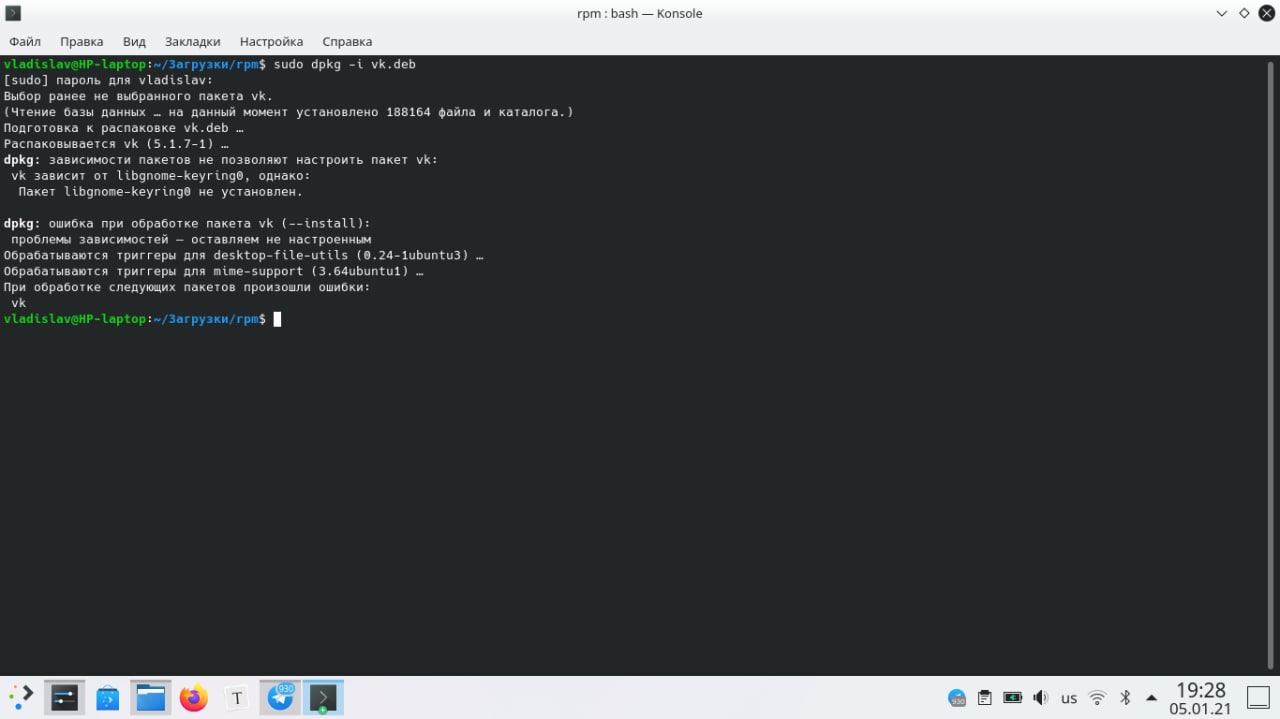Click the mime-support triggers line
This screenshot has width=1280, height=719.
[213, 271]
